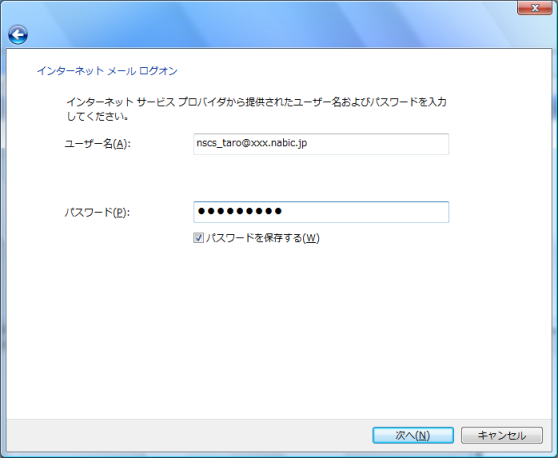Click empty space right of password dots
The width and height of the screenshot is (558, 458).
click(365, 212)
